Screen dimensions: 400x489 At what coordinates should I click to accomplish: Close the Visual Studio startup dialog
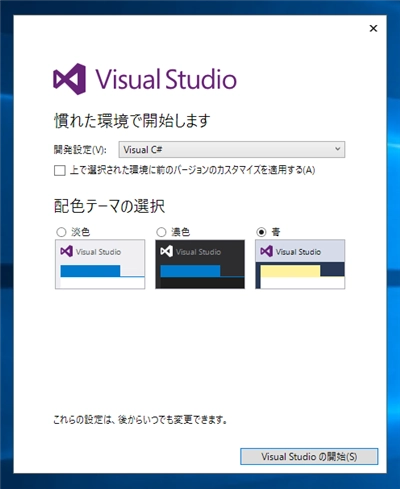coord(373,28)
